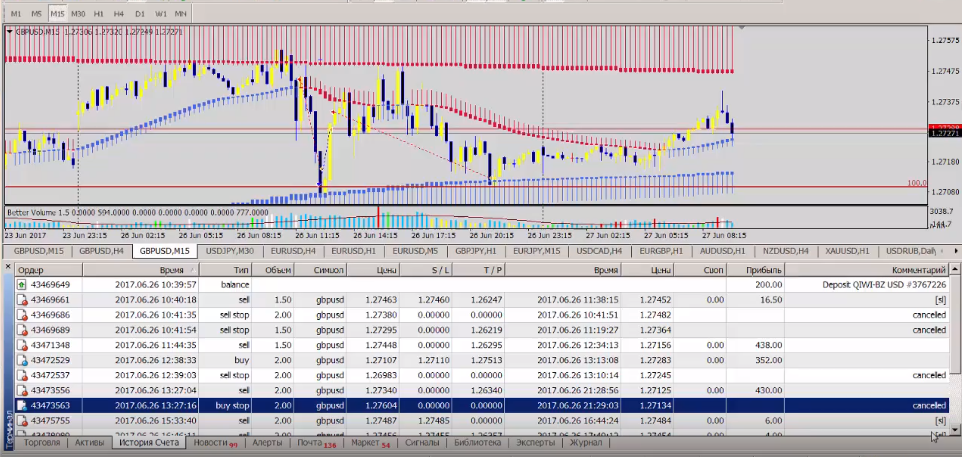Open the Торговля terminal tab

[x=43, y=442]
